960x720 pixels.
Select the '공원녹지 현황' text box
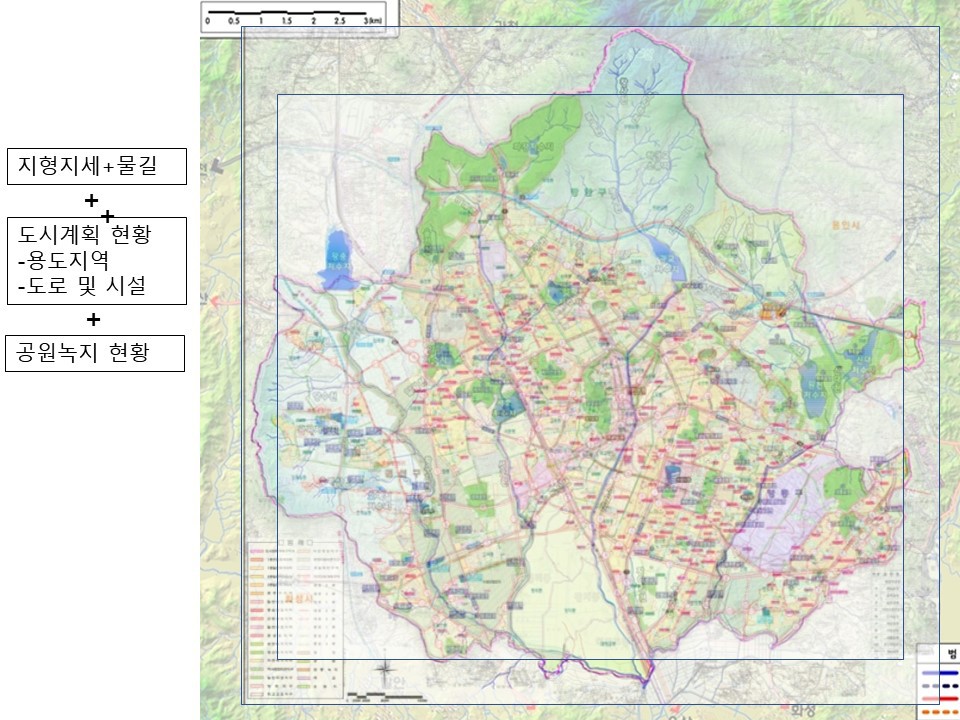coord(95,353)
